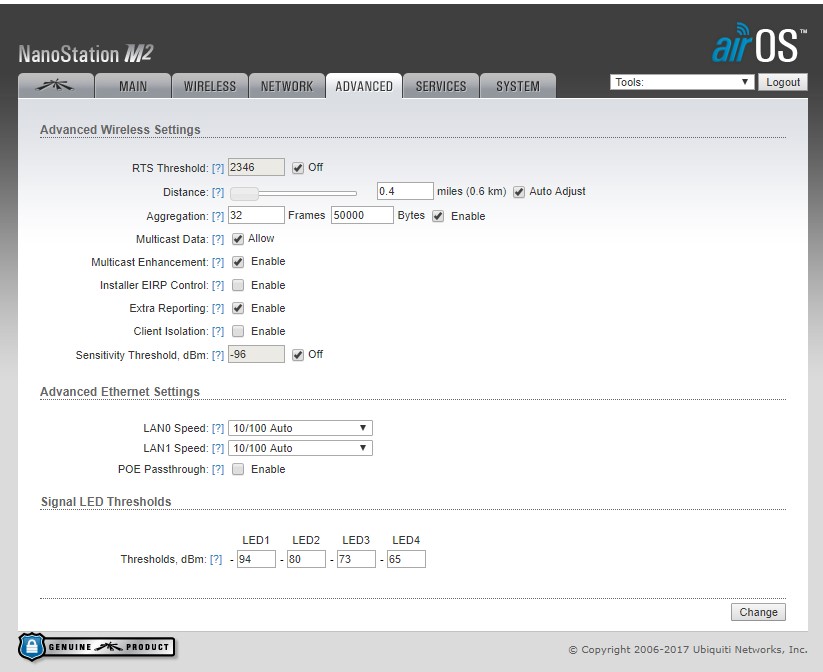Open Installer EIRP Control help [?]
This screenshot has height=672, width=823.
click(x=218, y=286)
